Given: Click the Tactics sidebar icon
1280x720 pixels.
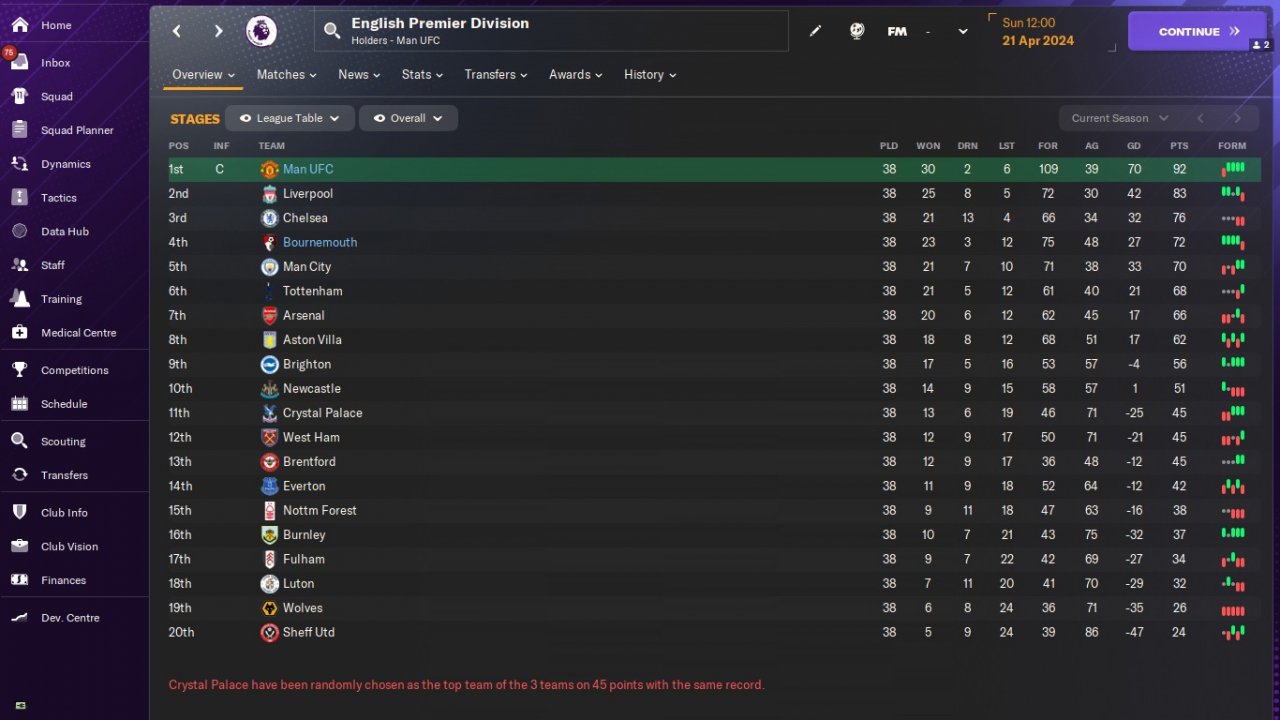Looking at the screenshot, I should click(x=19, y=198).
